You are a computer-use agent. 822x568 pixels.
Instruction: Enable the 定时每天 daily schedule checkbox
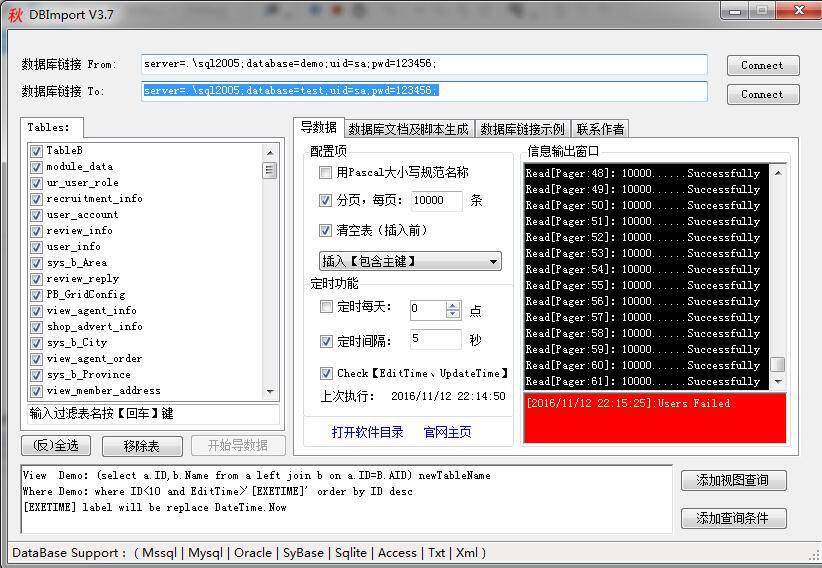(x=326, y=306)
